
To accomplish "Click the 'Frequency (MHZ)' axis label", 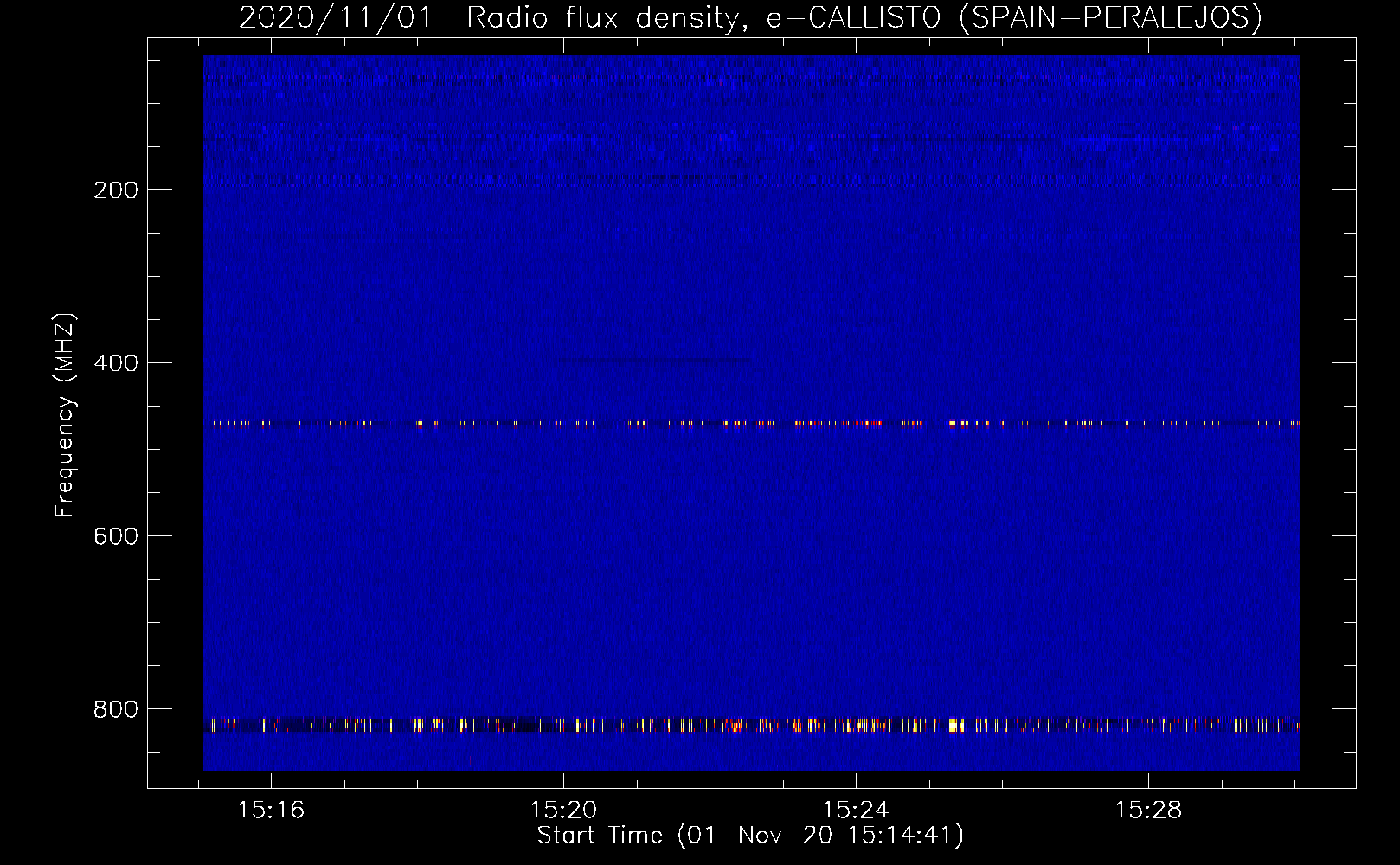I will (65, 415).
